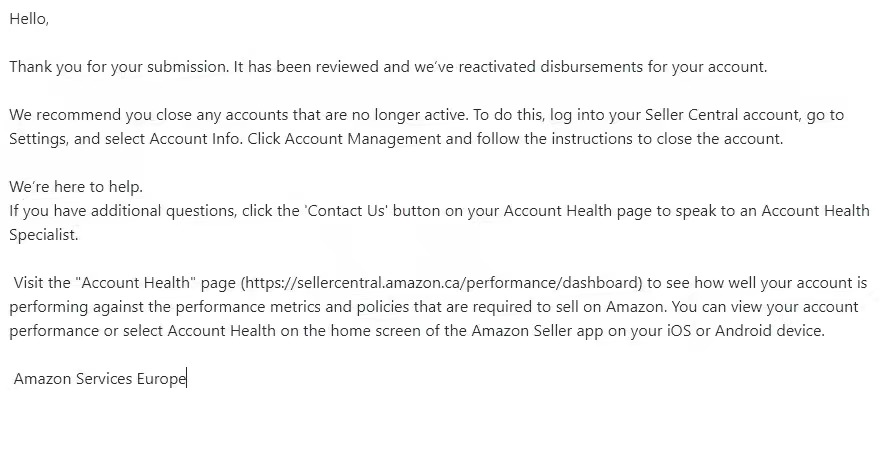
Task: Place cursor after the word 'Europe'
Action: [187, 379]
